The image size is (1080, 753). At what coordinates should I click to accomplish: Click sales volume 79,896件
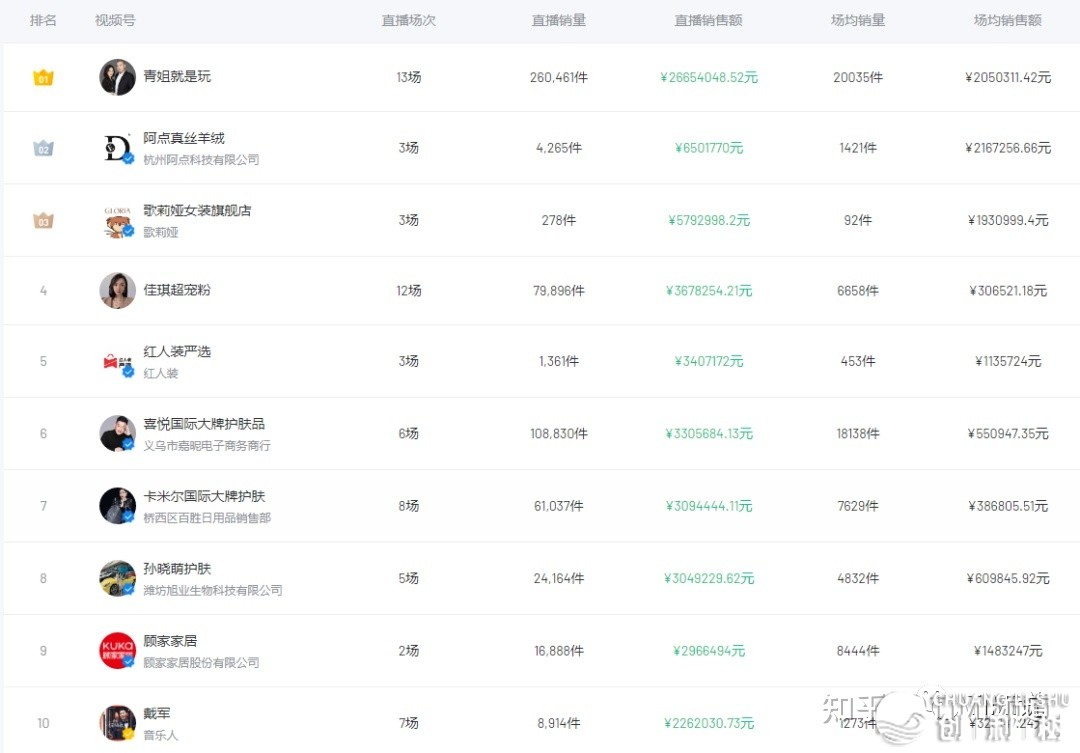[559, 291]
